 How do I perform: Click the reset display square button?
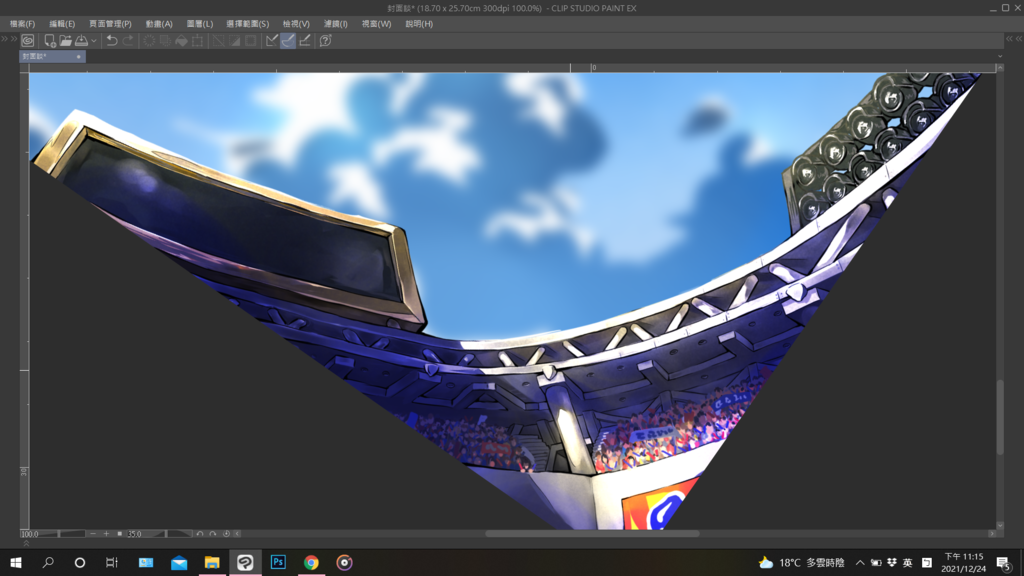[120, 534]
